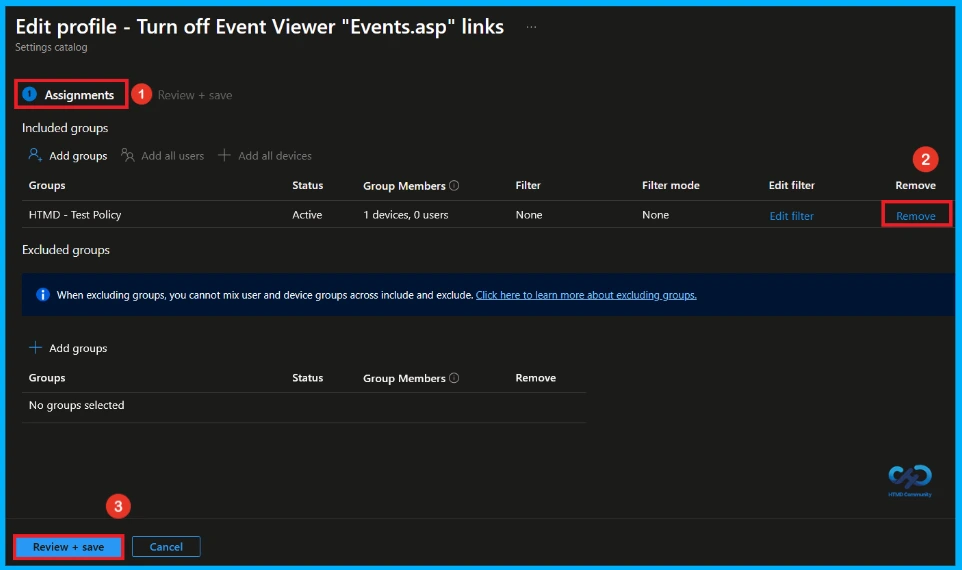Click Add groups under Included groups

click(67, 155)
